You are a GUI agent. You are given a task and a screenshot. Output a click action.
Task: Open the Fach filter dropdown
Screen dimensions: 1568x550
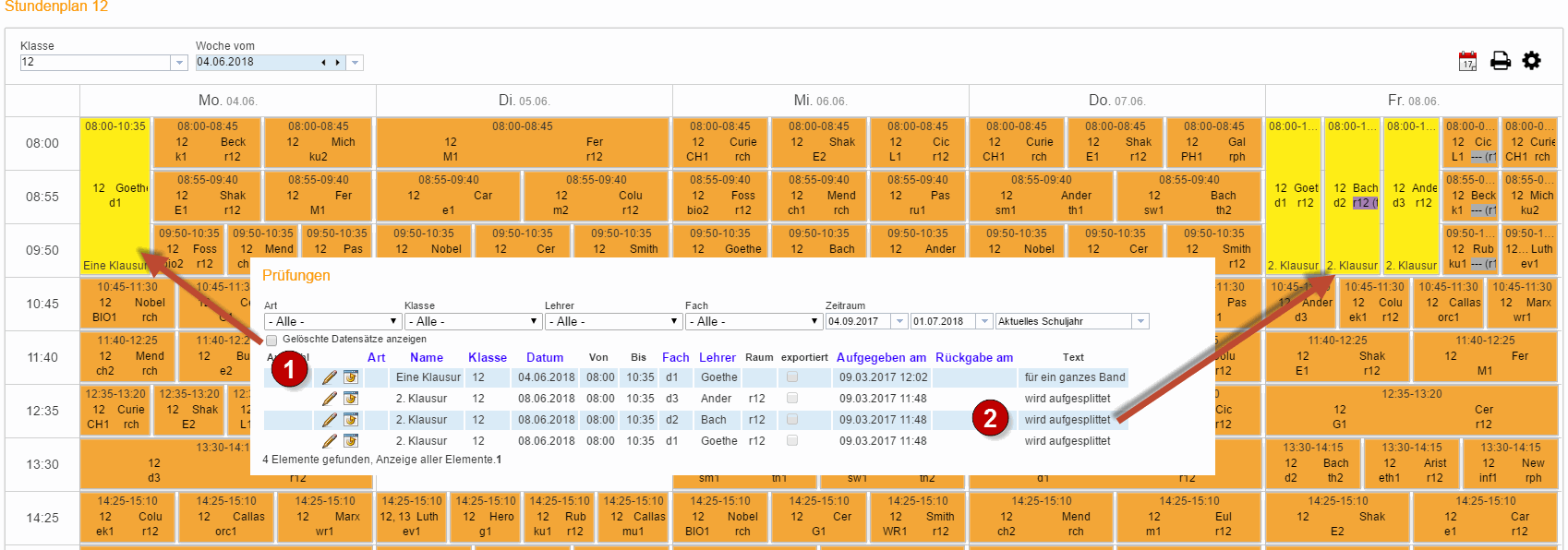[754, 321]
